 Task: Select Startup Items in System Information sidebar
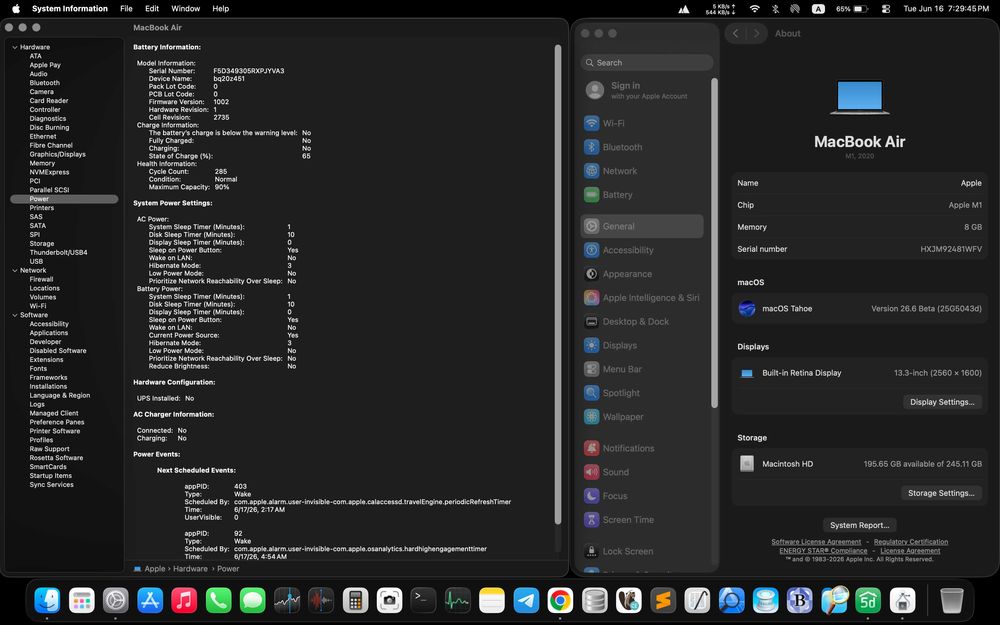(x=50, y=476)
